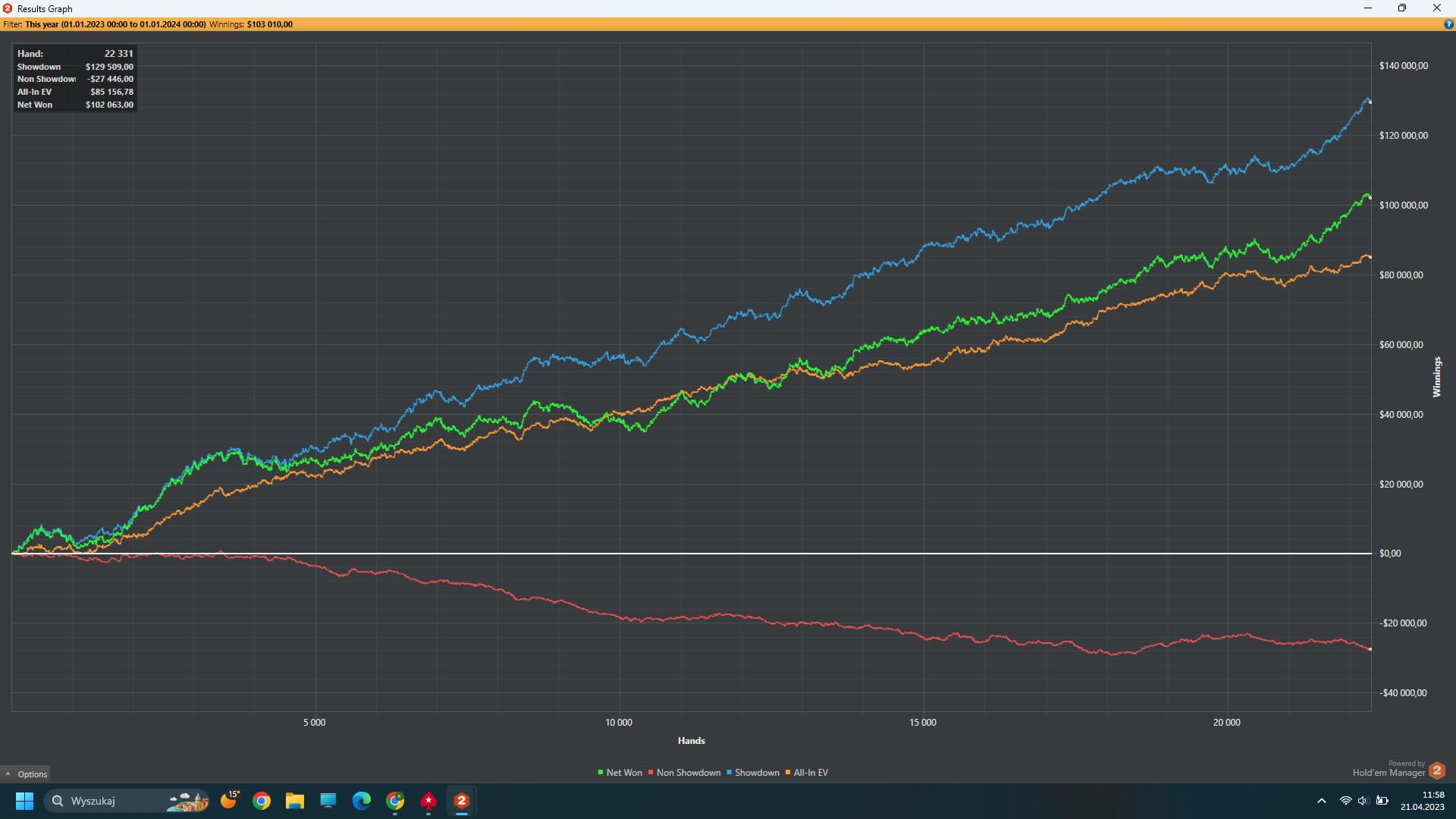The height and width of the screenshot is (819, 1456).
Task: Click the $0,00 y-axis label
Action: click(1390, 554)
